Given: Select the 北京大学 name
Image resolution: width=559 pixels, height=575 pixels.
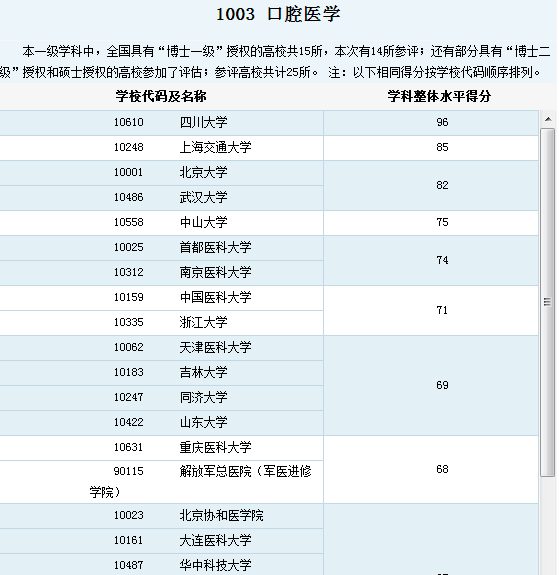Looking at the screenshot, I should point(204,172).
